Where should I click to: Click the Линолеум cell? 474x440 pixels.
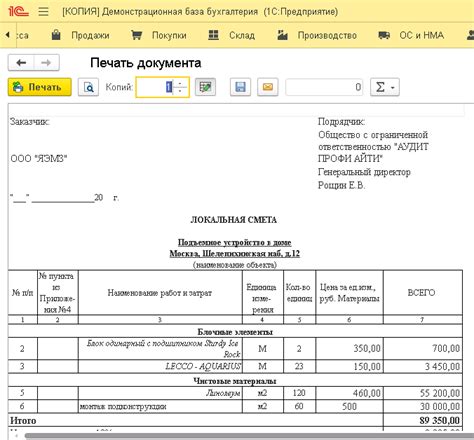click(x=160, y=393)
